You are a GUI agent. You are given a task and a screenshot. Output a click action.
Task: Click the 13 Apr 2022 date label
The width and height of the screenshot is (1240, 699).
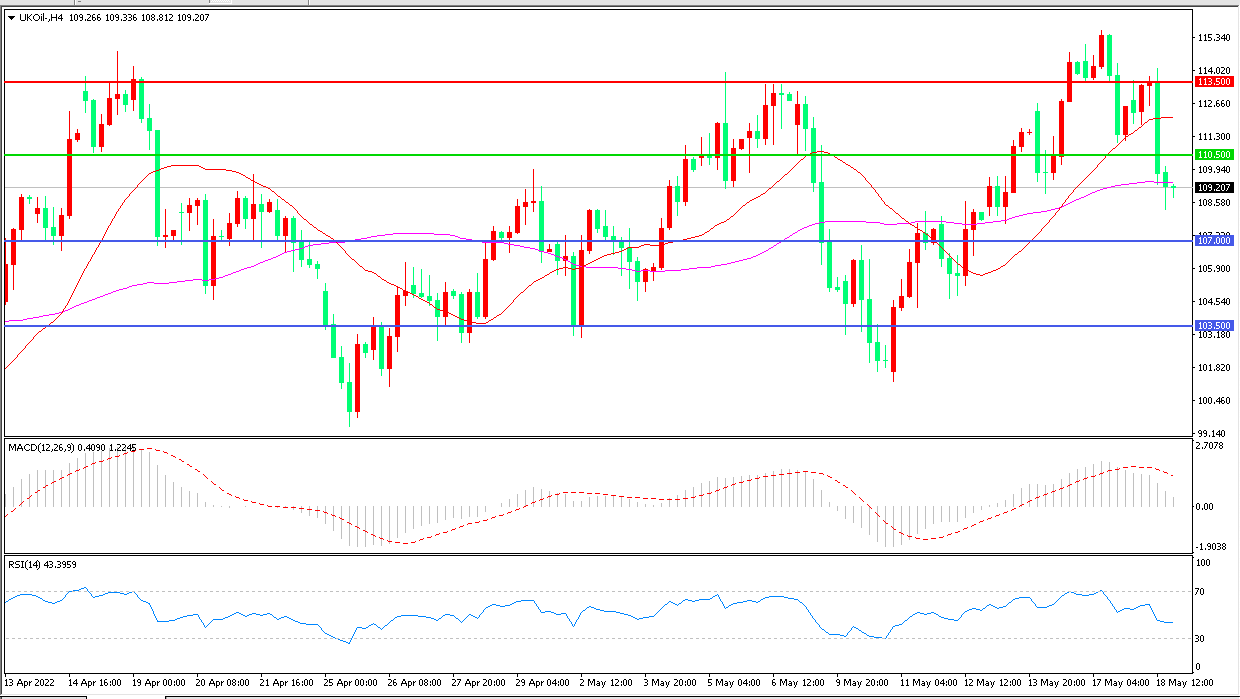click(x=32, y=682)
